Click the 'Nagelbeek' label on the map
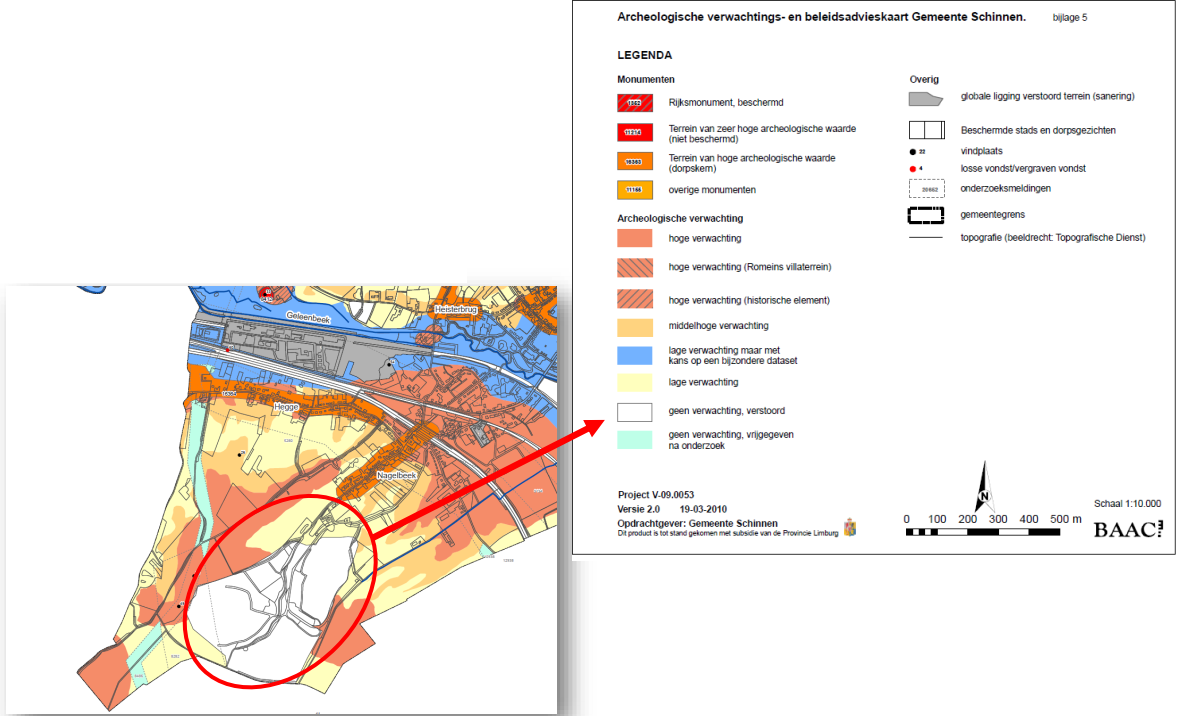Viewport: 1180px width, 716px height. [x=397, y=476]
